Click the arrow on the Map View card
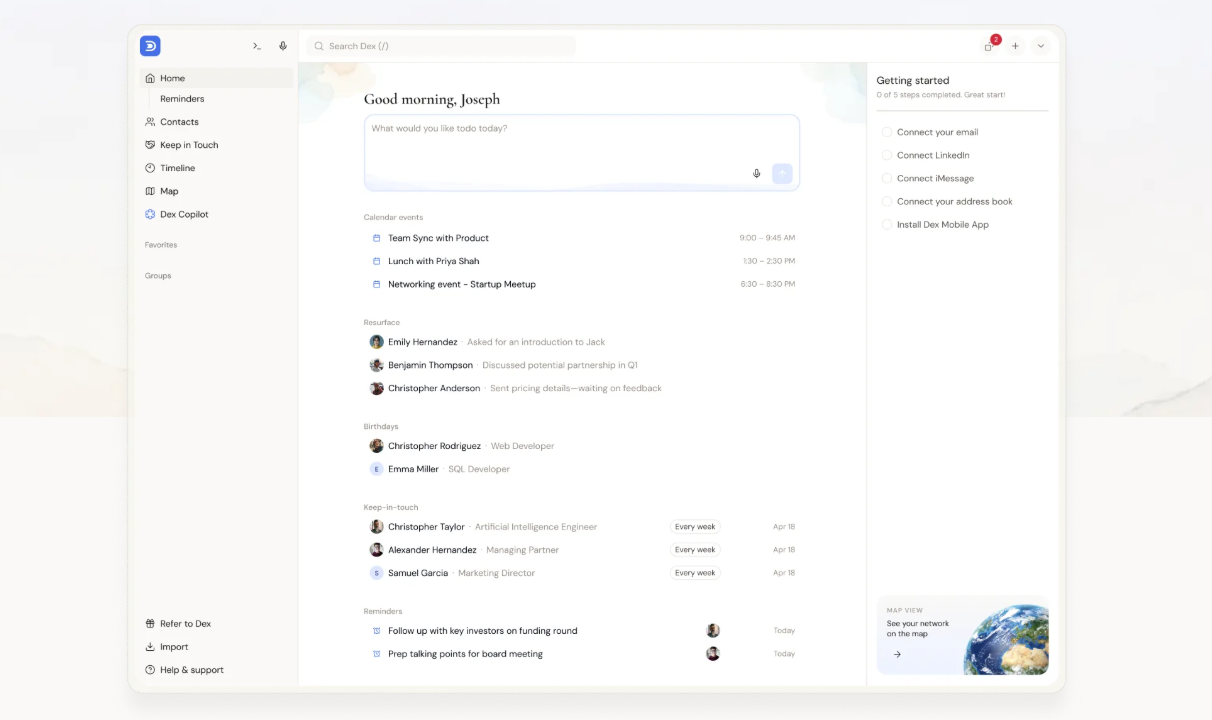The width and height of the screenshot is (1212, 720). coord(897,654)
